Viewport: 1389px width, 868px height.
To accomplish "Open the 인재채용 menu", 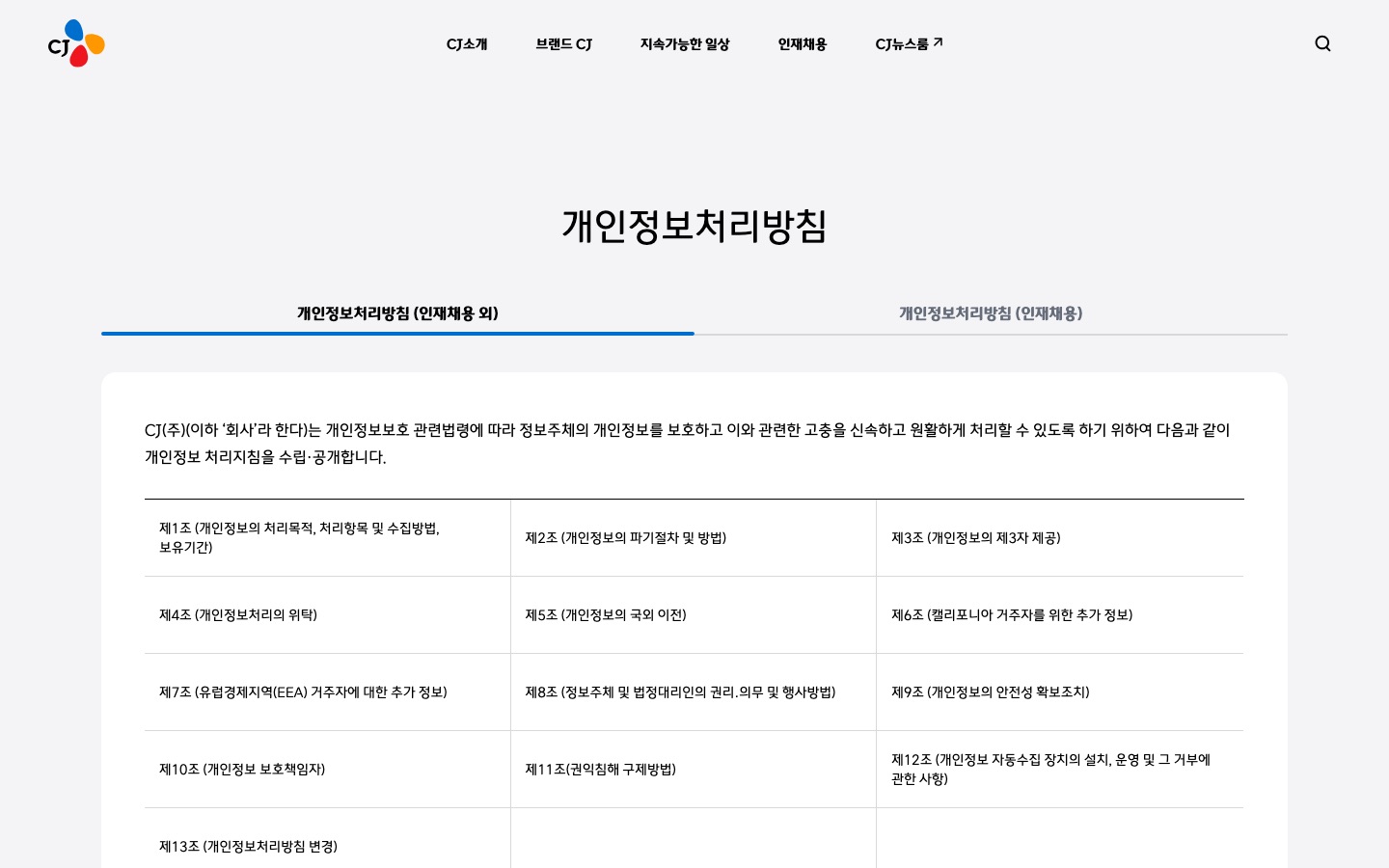I will 803,44.
